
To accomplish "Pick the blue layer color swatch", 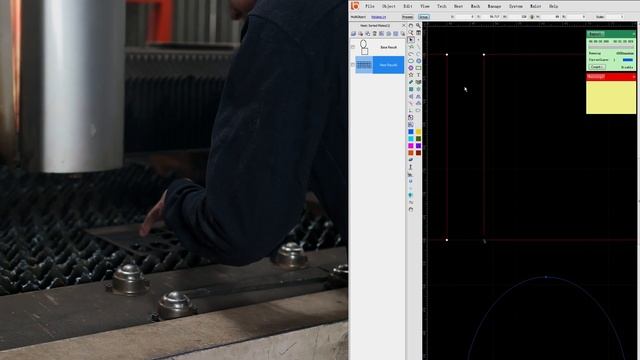I will (x=411, y=131).
